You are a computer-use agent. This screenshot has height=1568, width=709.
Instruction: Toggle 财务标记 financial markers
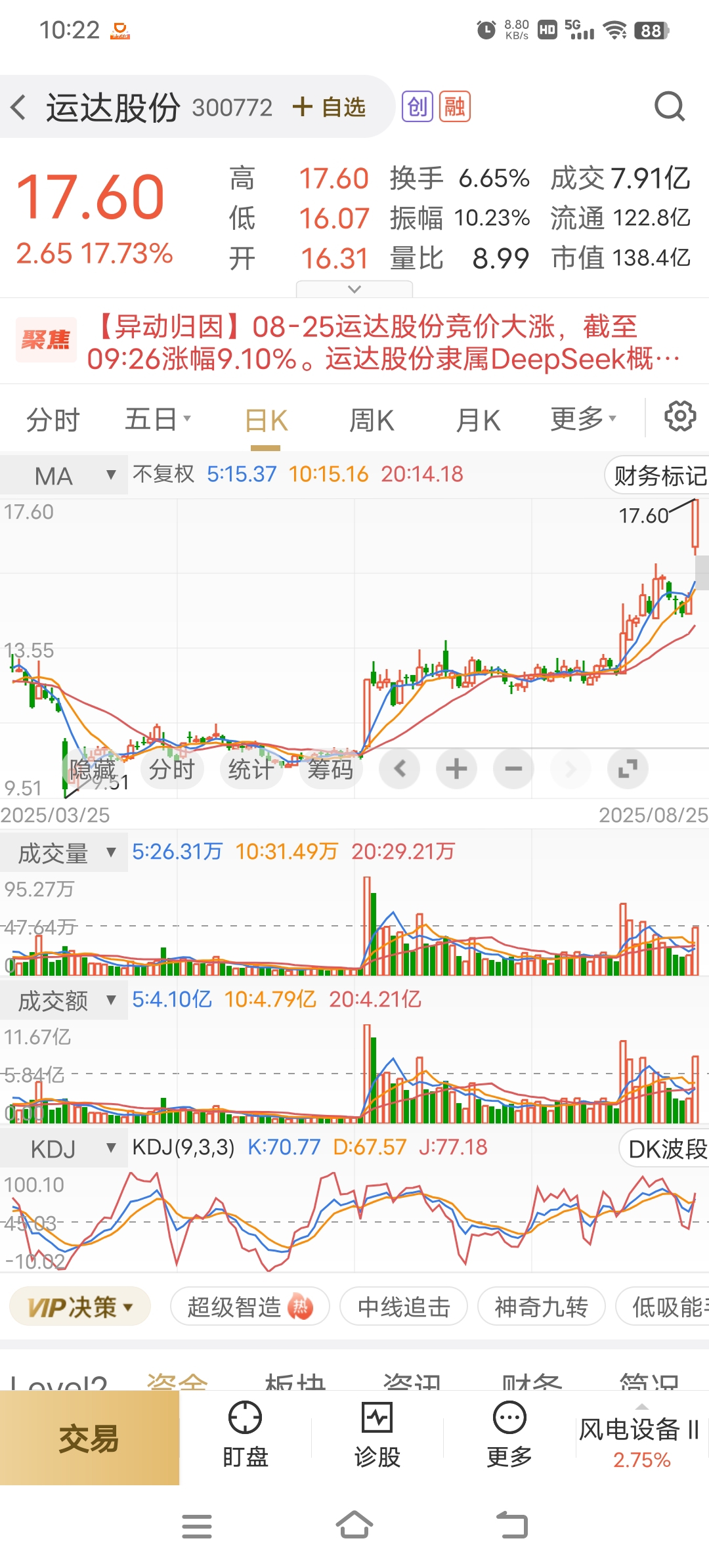(658, 475)
